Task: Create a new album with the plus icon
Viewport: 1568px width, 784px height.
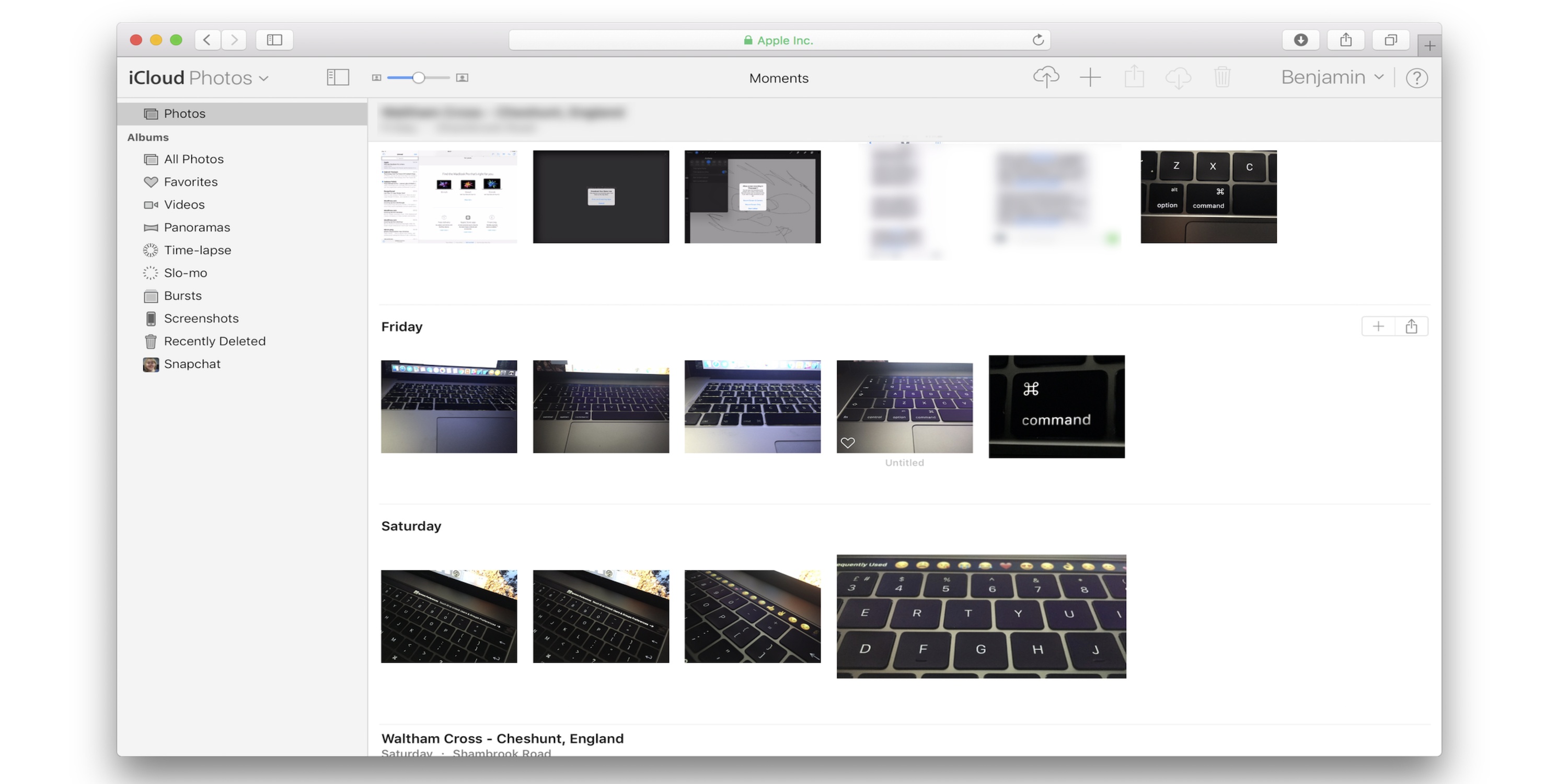Action: 1090,77
